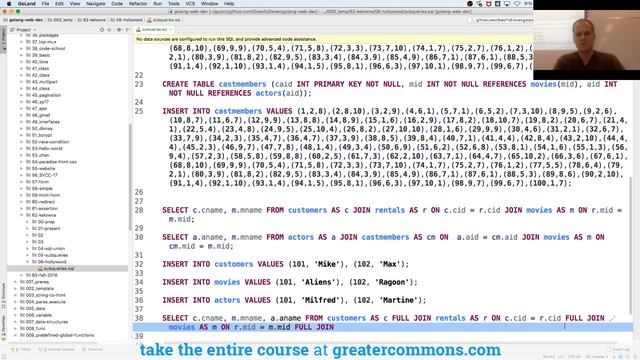This screenshot has width=640, height=360.
Task: Open Project panel settings gear
Action: tap(119, 29)
